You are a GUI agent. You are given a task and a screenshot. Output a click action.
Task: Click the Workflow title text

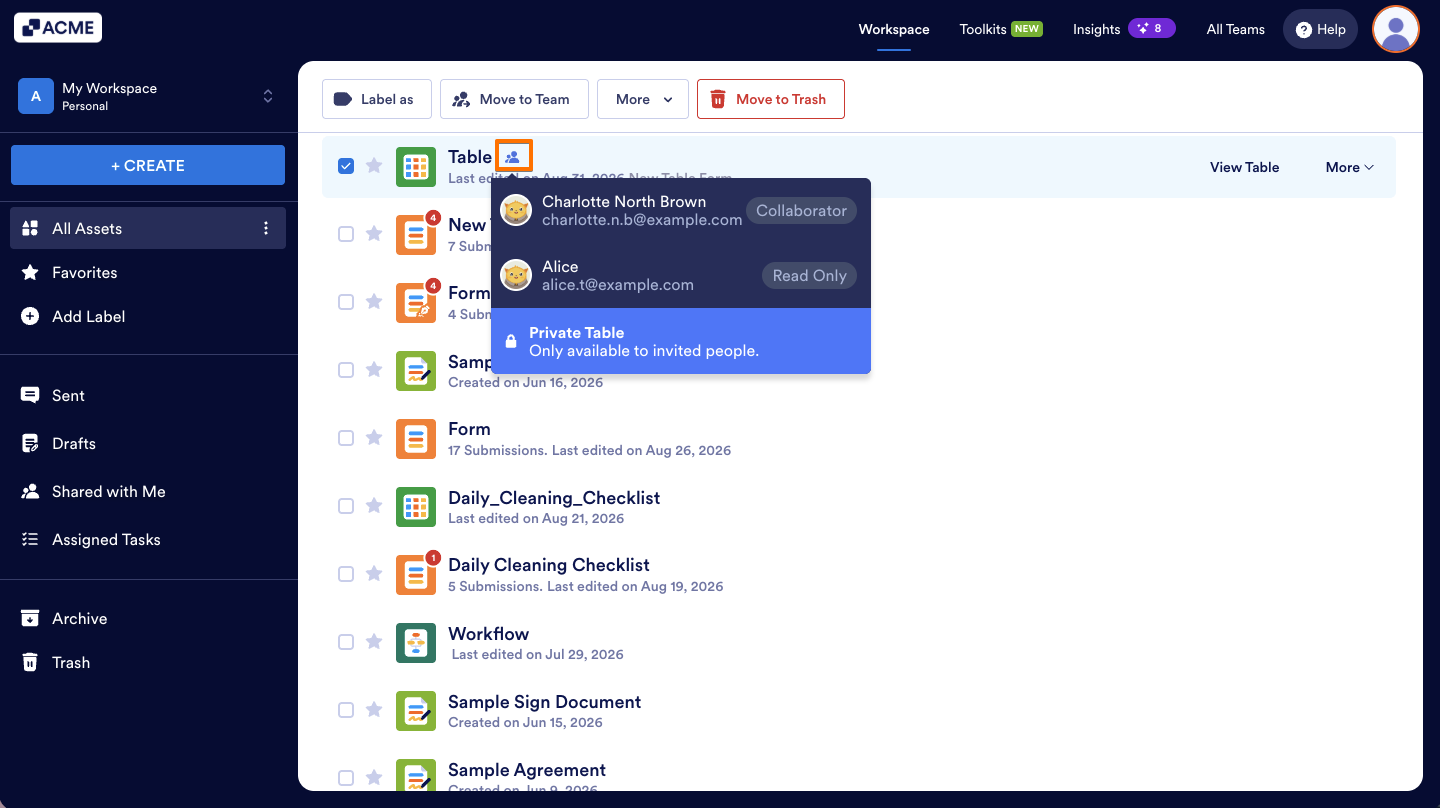pyautogui.click(x=489, y=634)
